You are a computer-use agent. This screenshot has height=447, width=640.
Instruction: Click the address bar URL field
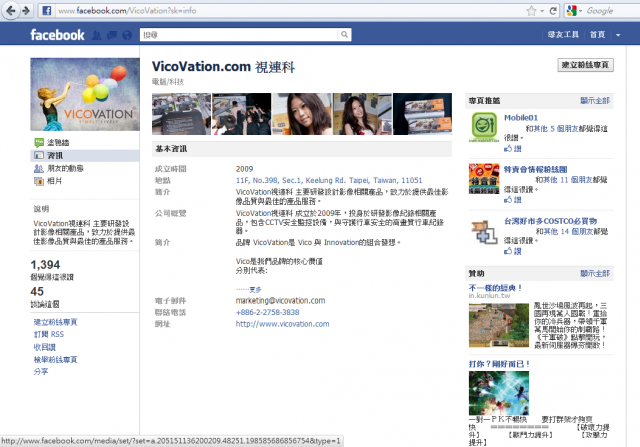(290, 11)
